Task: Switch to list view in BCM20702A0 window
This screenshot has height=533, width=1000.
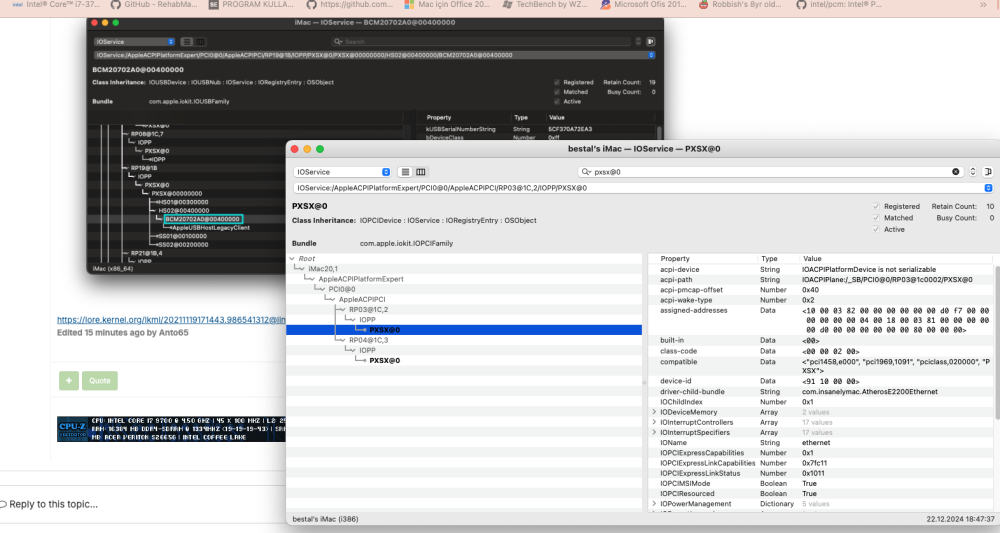Action: (186, 42)
